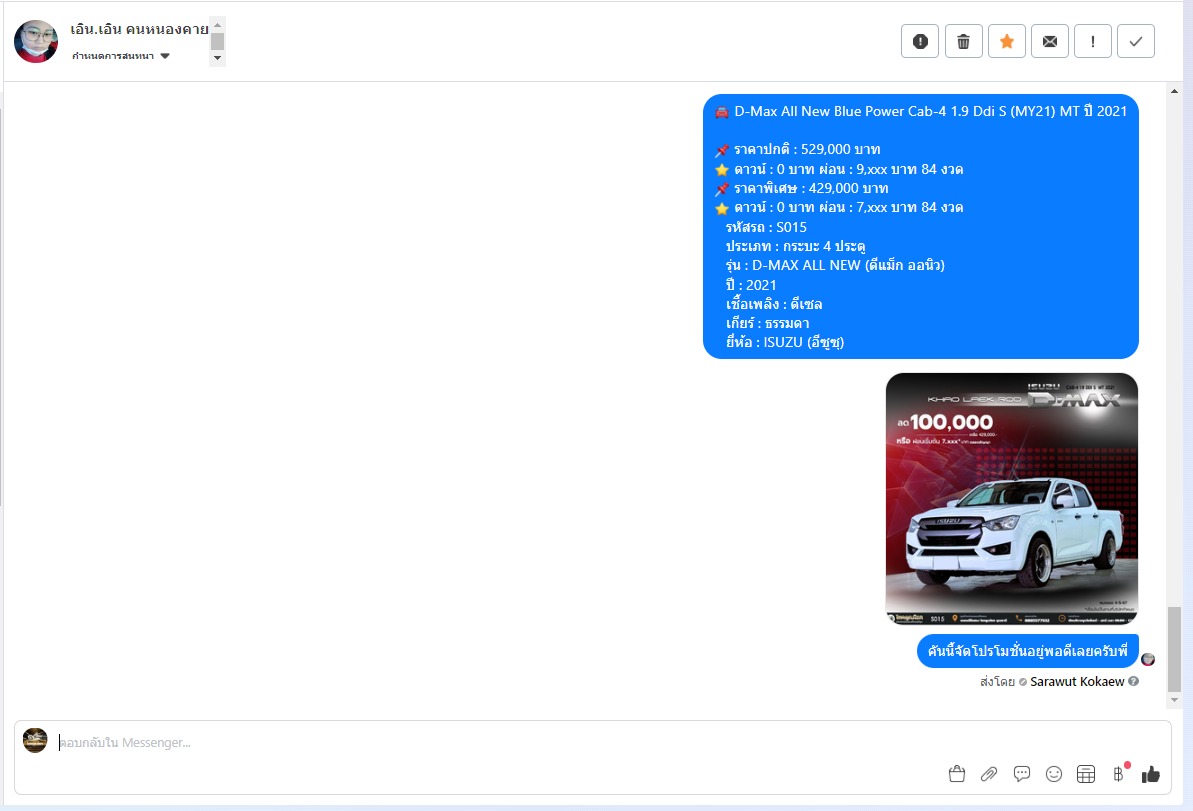Screen dimensions: 1193x811
Task: Click sender name Sarawut Kokaew
Action: point(1077,682)
